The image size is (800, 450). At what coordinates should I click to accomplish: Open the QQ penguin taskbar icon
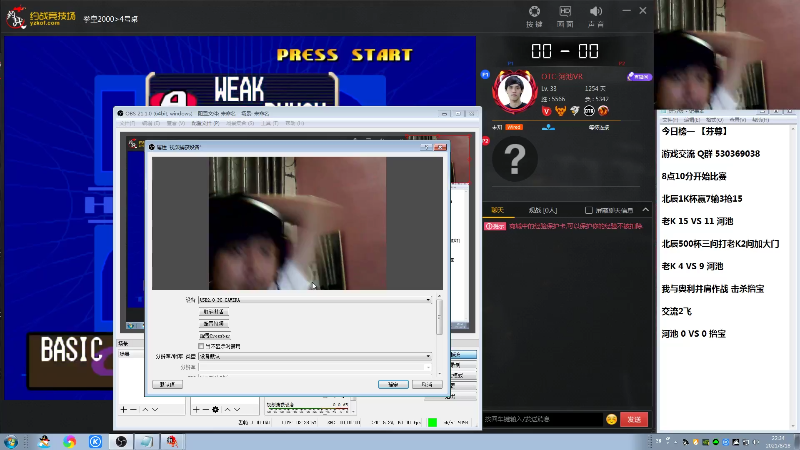coord(44,441)
